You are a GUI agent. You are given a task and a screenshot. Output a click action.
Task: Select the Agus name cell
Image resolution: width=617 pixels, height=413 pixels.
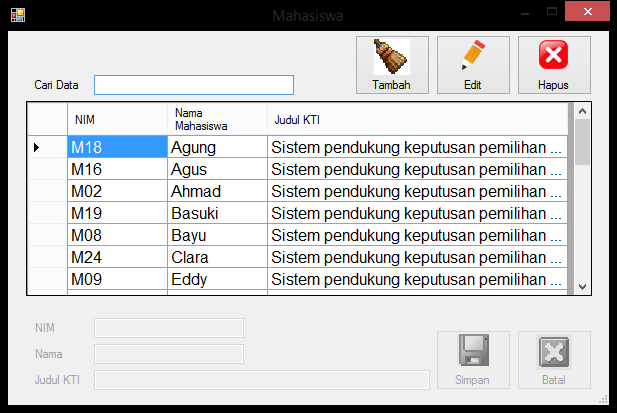point(217,170)
